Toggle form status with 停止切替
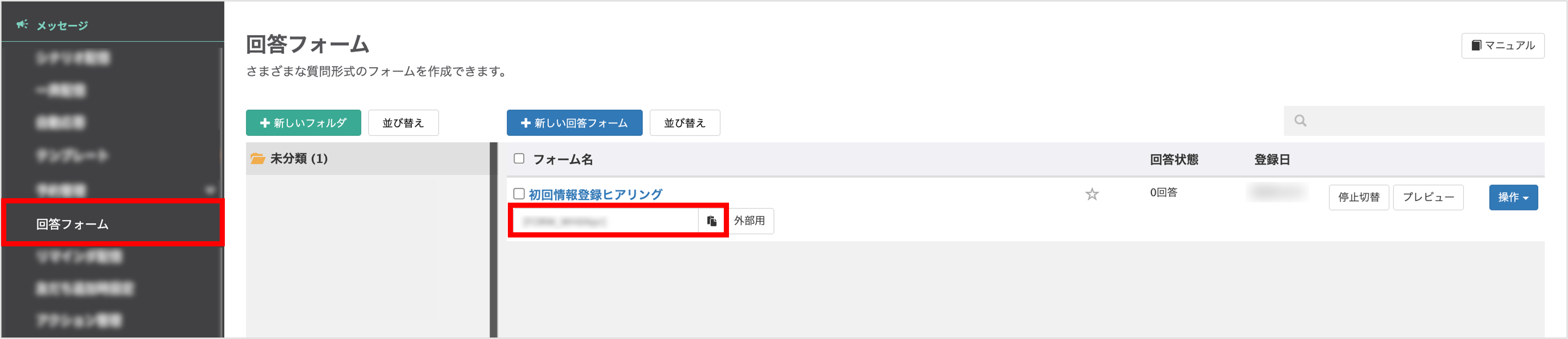Image resolution: width=1568 pixels, height=339 pixels. (x=1358, y=197)
